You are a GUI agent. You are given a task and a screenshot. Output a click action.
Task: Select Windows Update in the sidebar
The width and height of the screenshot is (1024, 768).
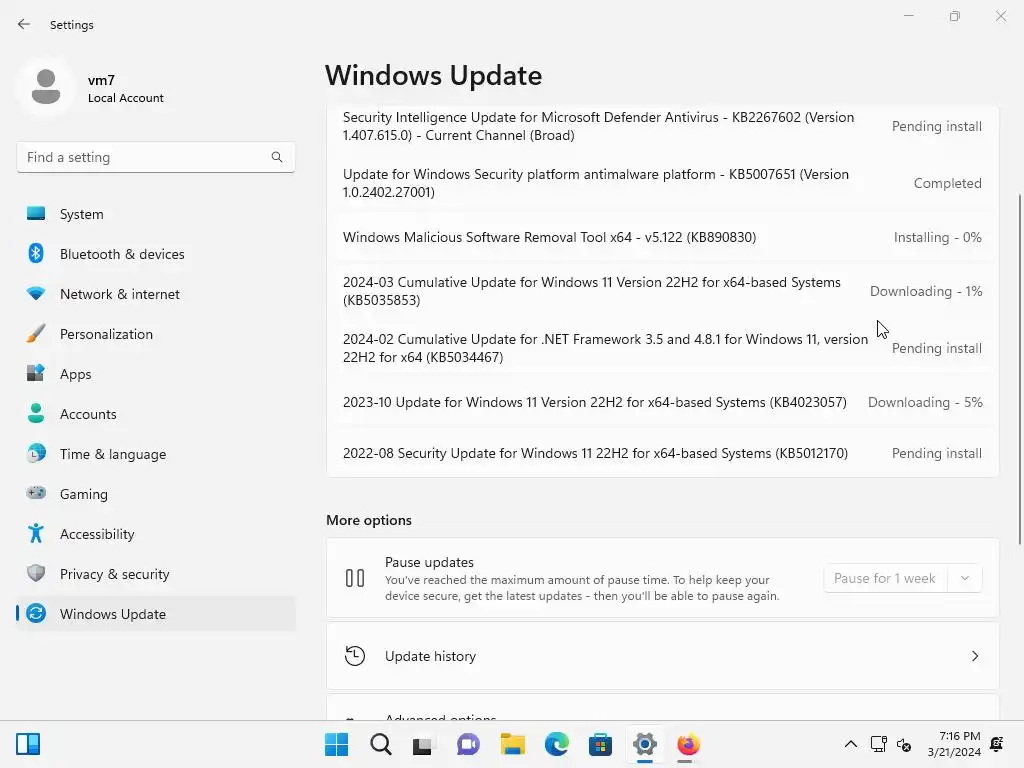[155, 614]
